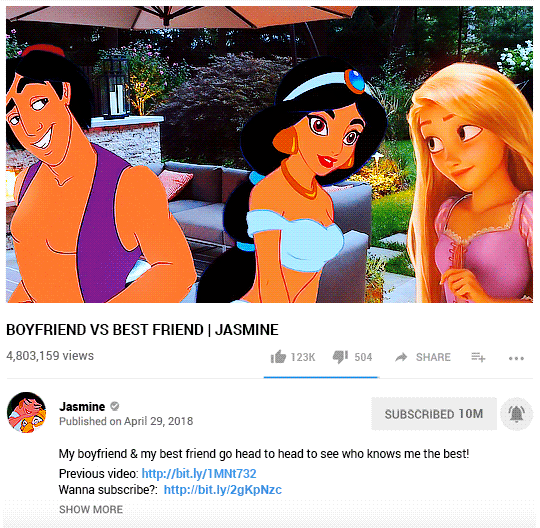
Task: Click the 504 dislike count
Action: [363, 357]
